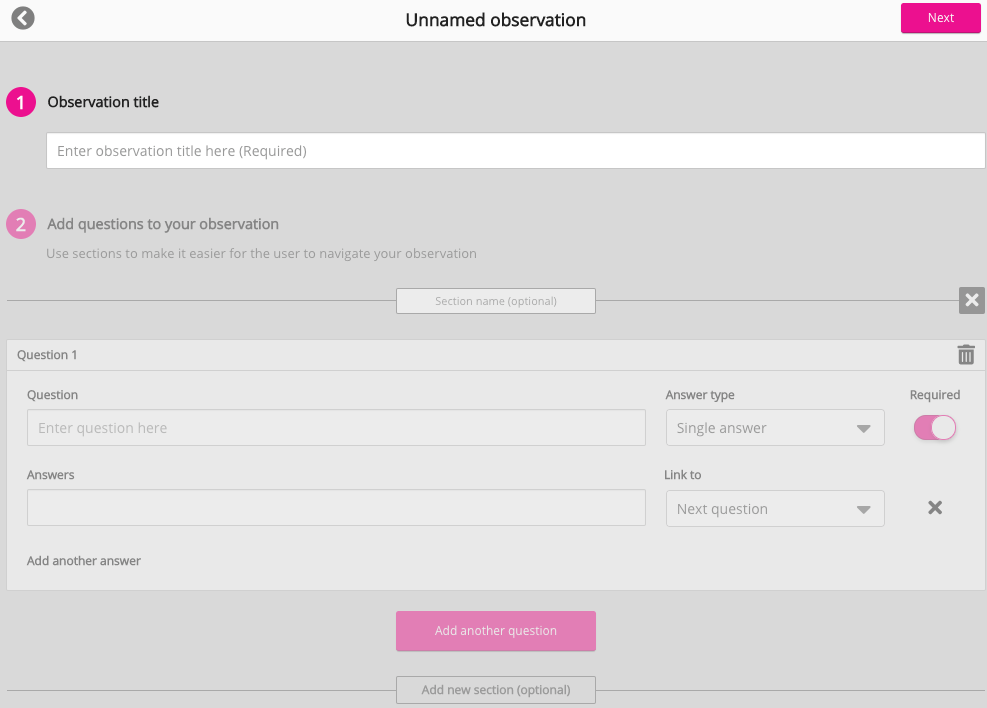Screen dimensions: 987x708
Task: Click the Add another answer link
Action: pos(84,561)
